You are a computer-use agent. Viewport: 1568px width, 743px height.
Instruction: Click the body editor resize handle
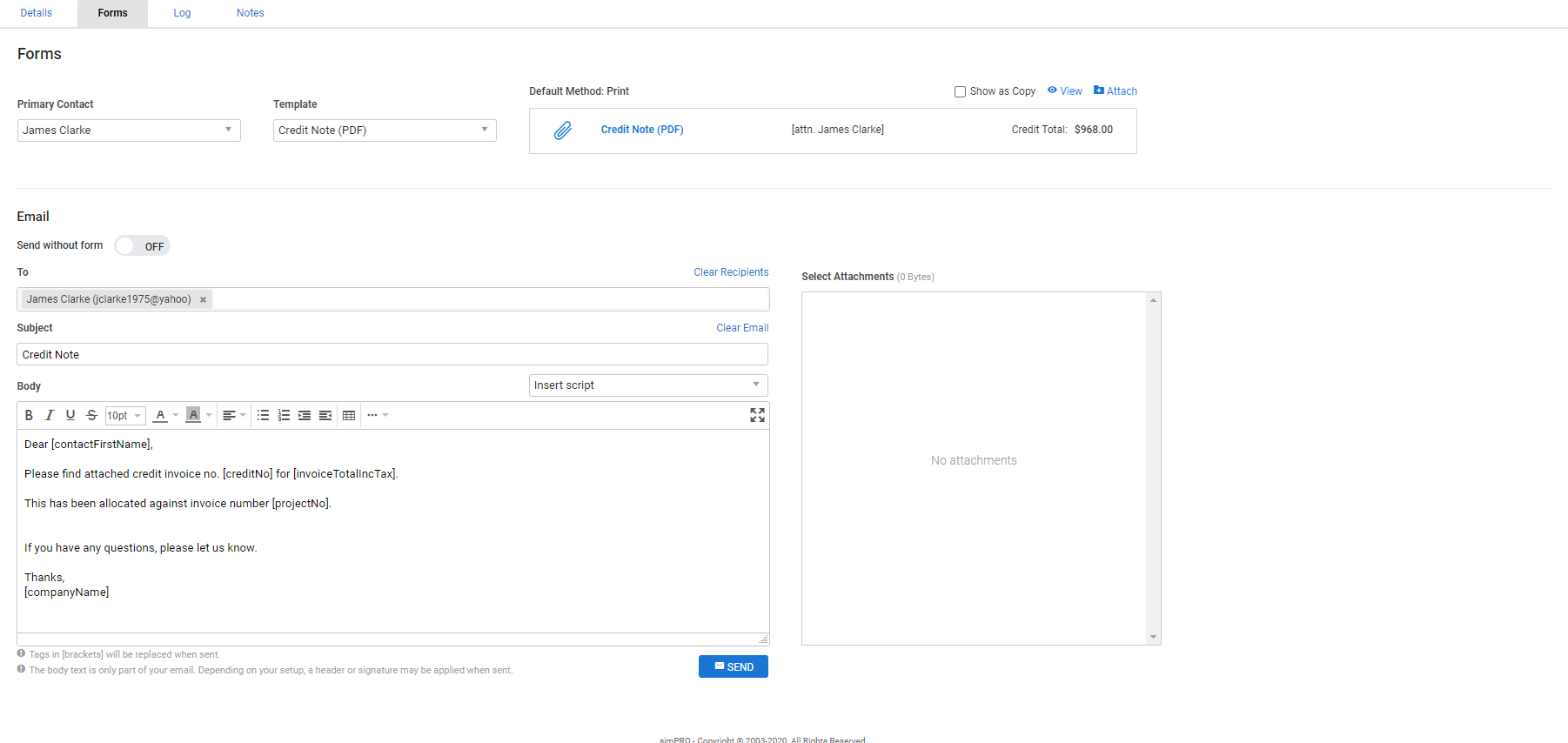click(x=763, y=639)
